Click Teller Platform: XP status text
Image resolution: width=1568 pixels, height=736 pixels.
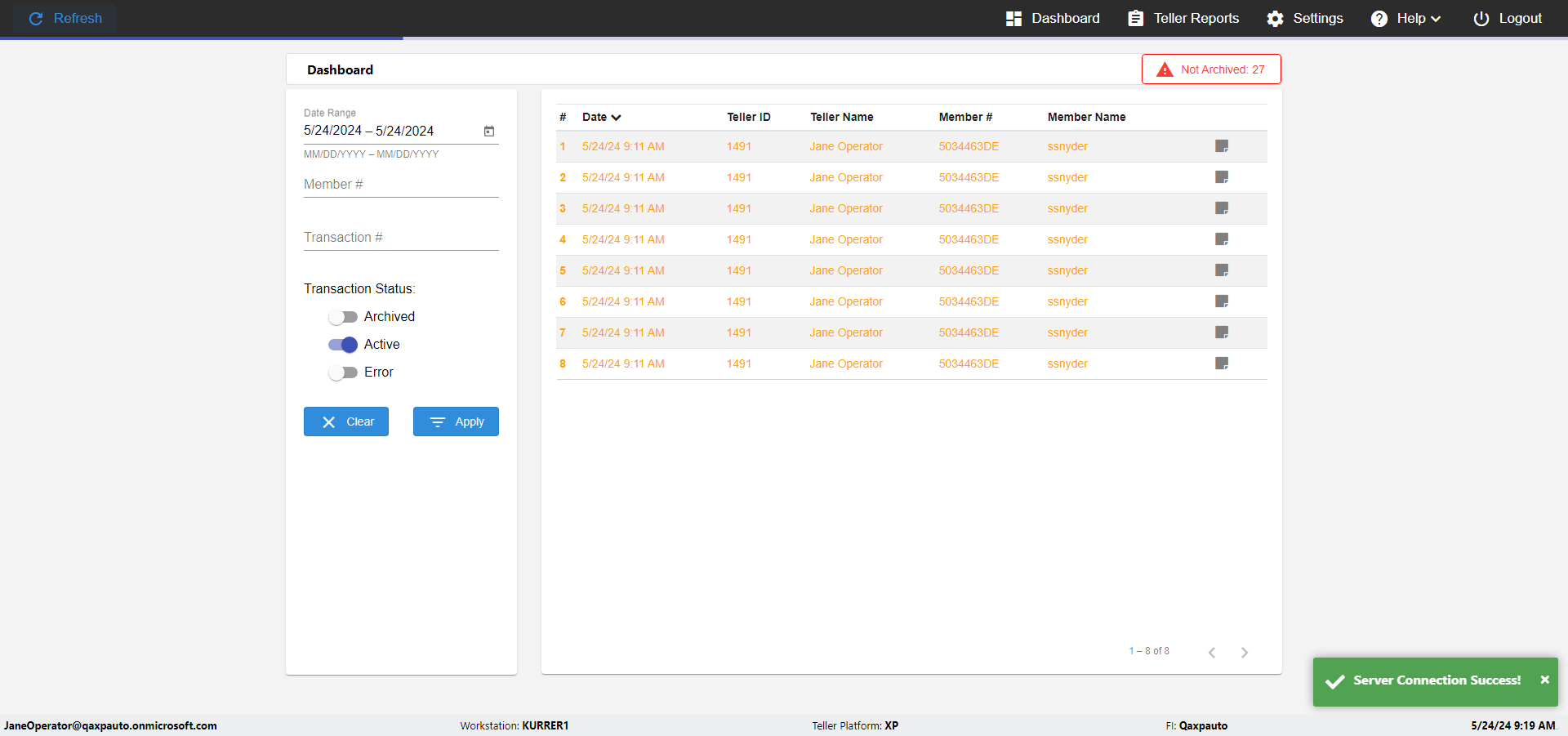click(x=855, y=725)
